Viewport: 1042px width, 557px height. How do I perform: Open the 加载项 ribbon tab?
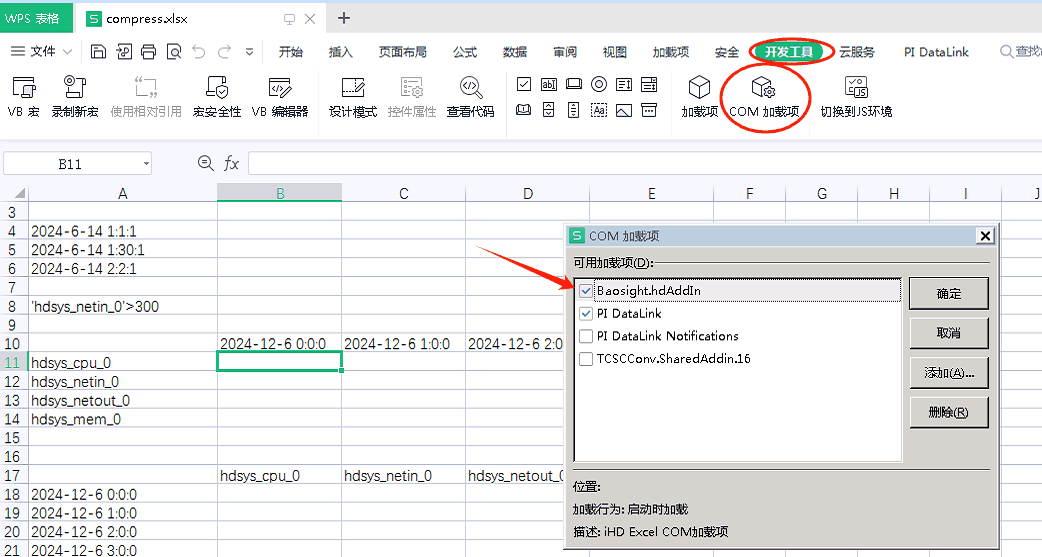tap(671, 51)
